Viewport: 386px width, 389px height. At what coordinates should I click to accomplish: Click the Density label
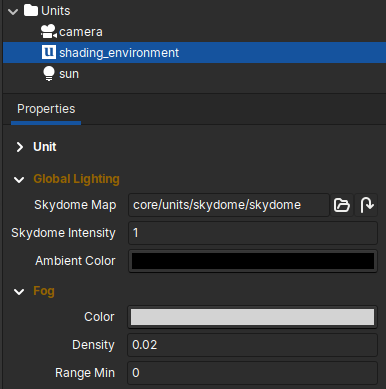93,345
